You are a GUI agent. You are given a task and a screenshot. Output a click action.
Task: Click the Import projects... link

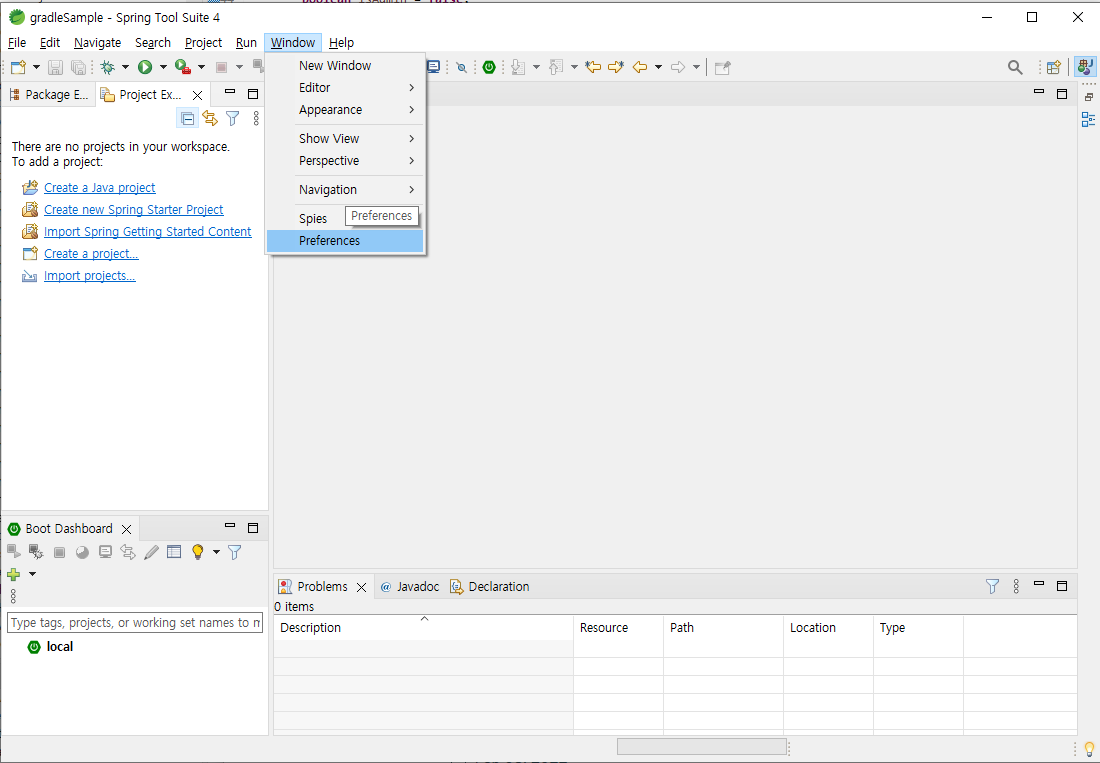[x=90, y=276]
